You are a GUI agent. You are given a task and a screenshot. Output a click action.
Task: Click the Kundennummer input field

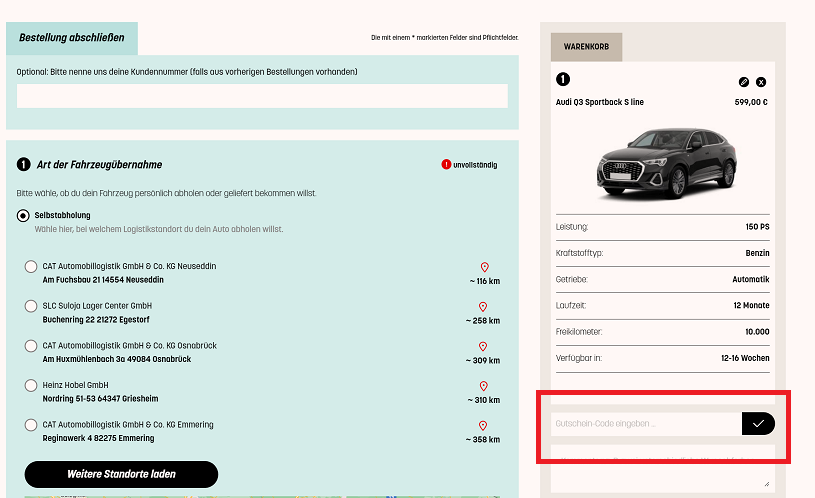(x=262, y=96)
